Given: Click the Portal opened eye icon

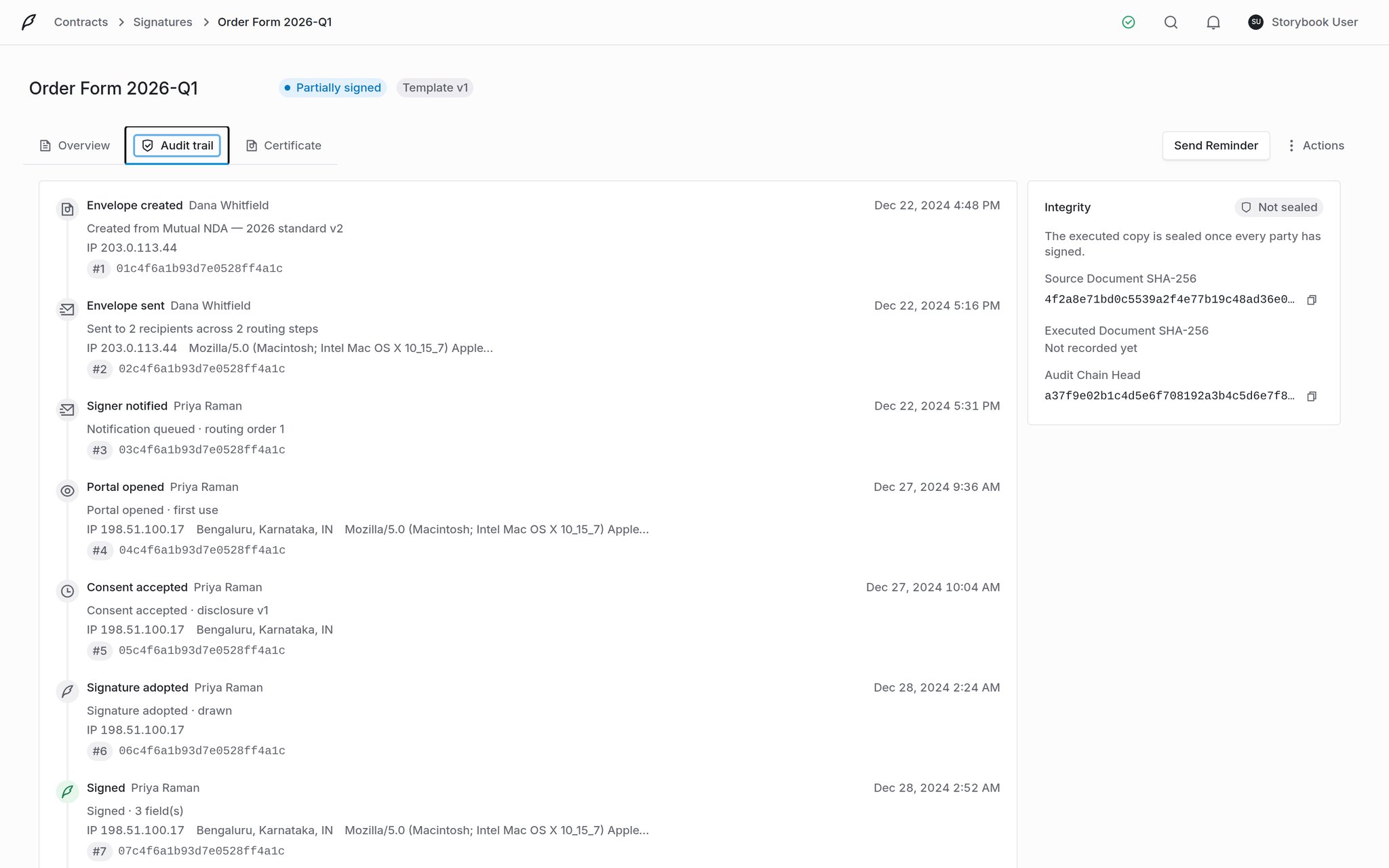Looking at the screenshot, I should tap(67, 491).
